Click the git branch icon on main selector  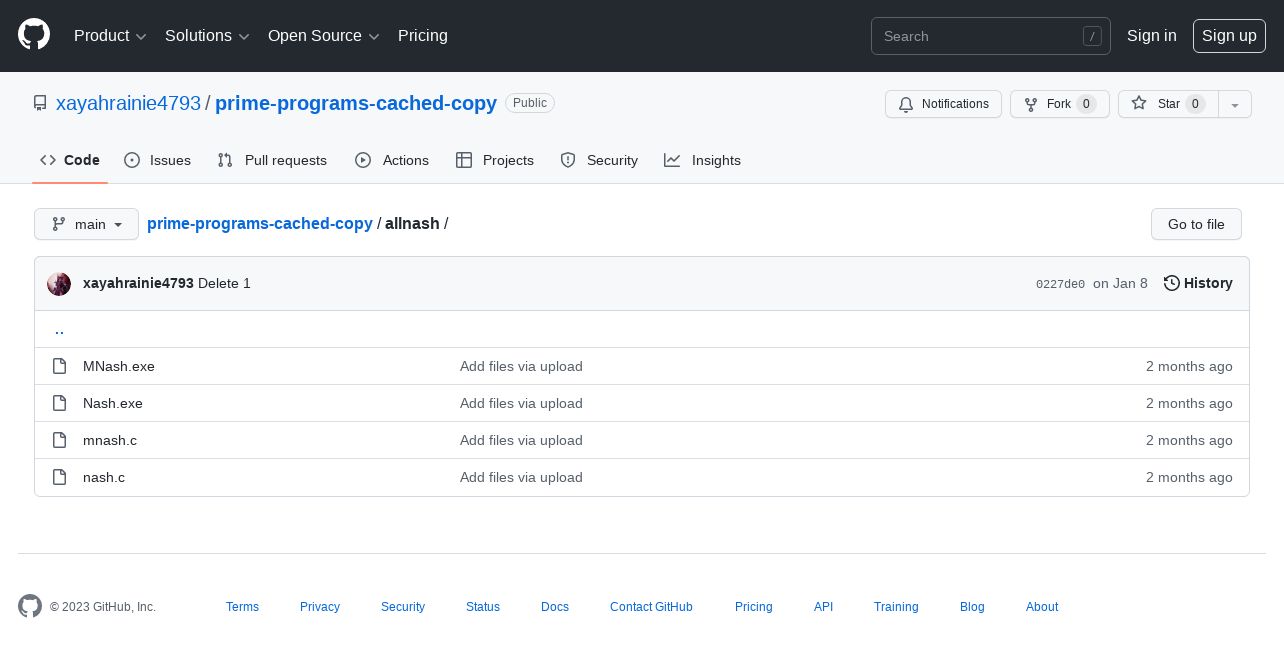point(59,224)
